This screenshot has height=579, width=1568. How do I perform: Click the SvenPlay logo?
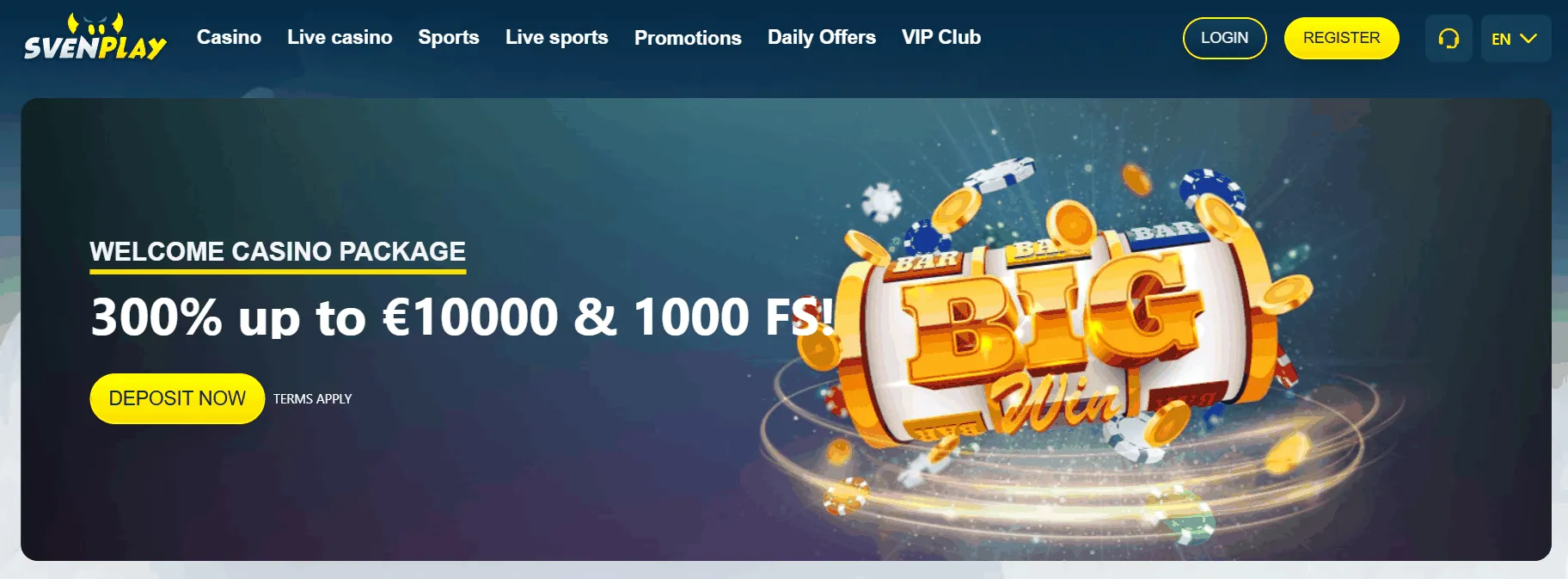pos(95,37)
